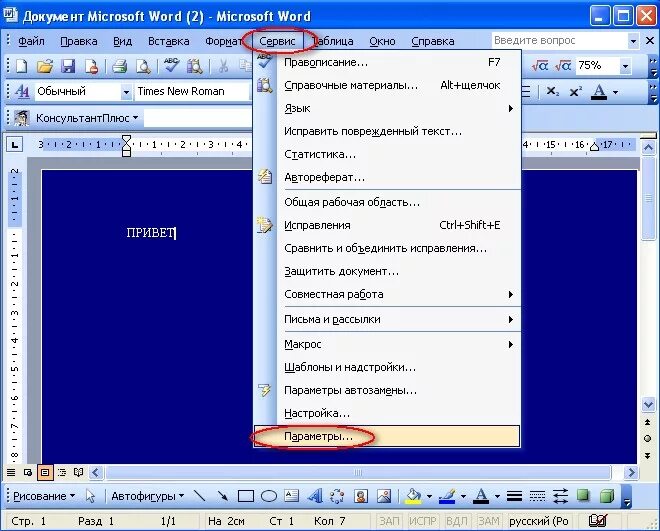Apply subscript formatting
660x531 pixels.
pos(553,91)
